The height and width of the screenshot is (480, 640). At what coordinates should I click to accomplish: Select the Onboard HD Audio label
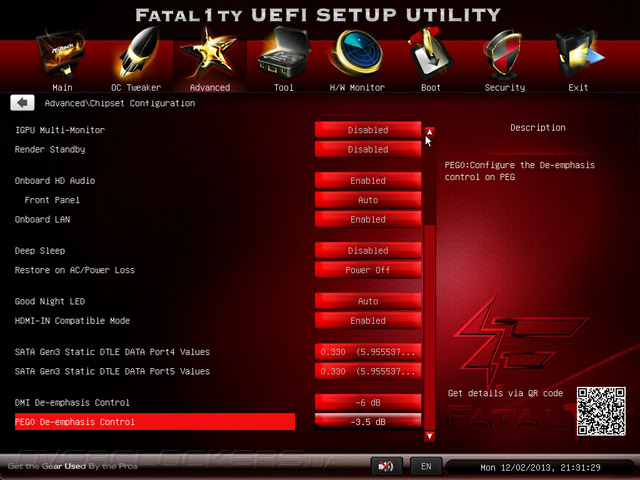tap(55, 180)
